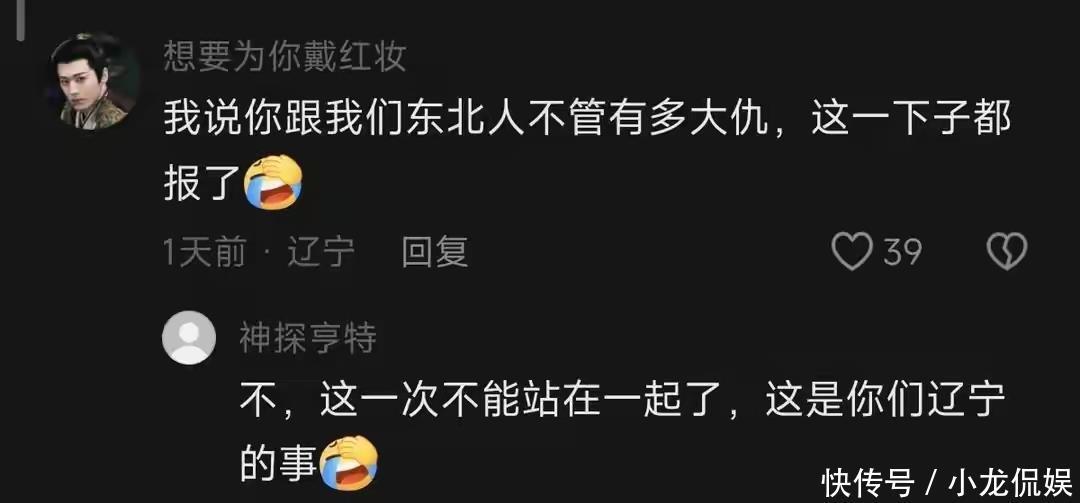Image resolution: width=1080 pixels, height=503 pixels.
Task: Click the 1天前 timestamp
Action: tap(205, 252)
